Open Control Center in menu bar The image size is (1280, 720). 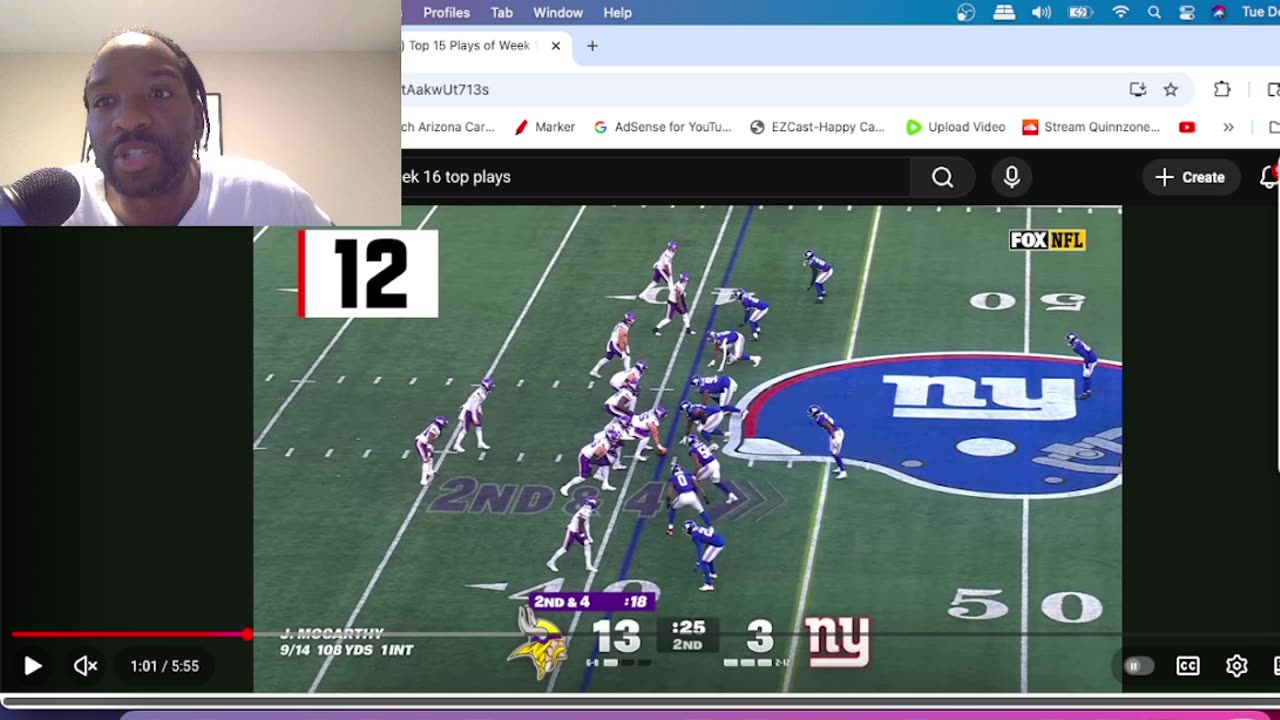1187,12
